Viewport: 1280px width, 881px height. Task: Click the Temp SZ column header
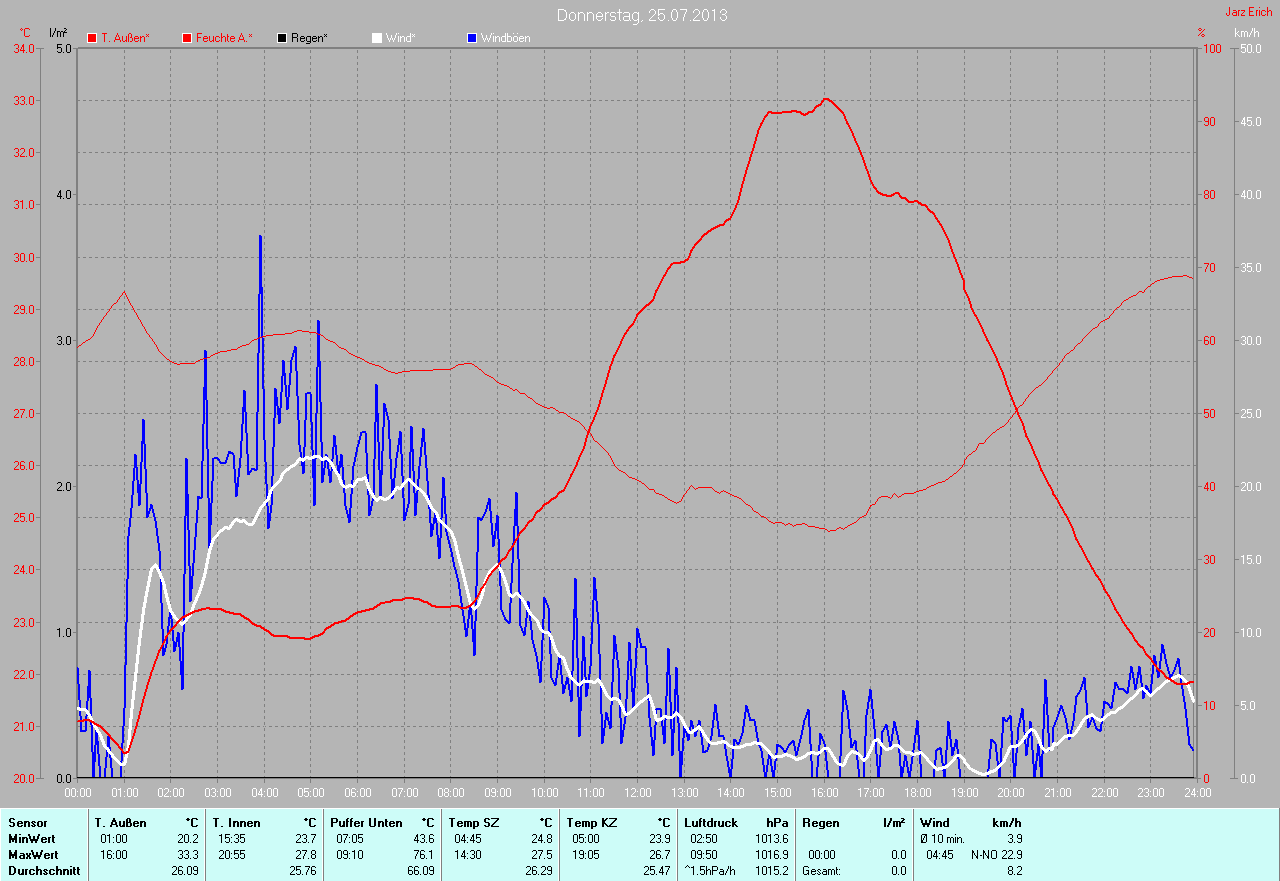click(472, 823)
